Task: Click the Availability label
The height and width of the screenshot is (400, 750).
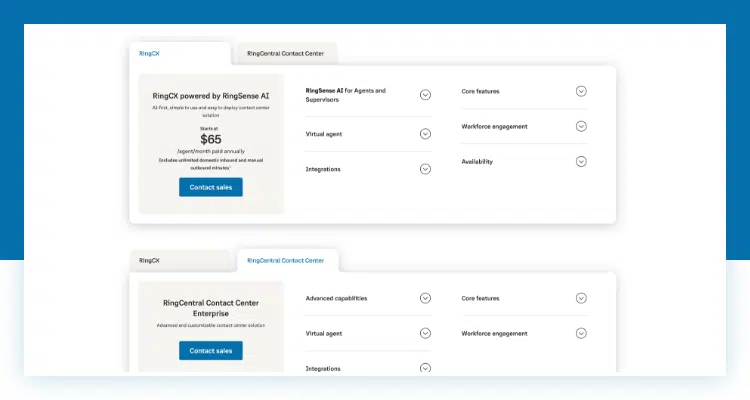Action: pos(477,162)
